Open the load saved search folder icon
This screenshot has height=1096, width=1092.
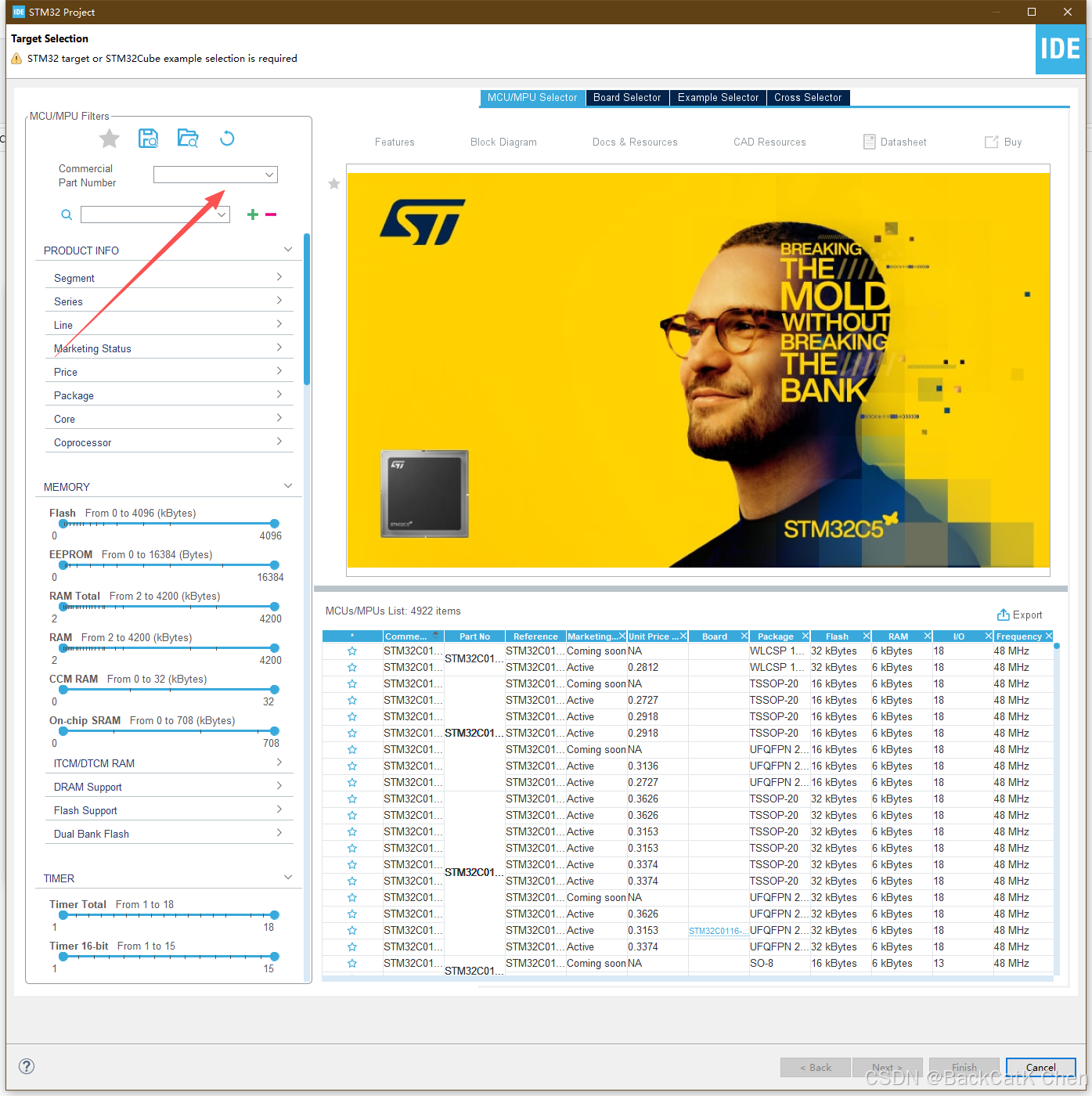[x=188, y=139]
